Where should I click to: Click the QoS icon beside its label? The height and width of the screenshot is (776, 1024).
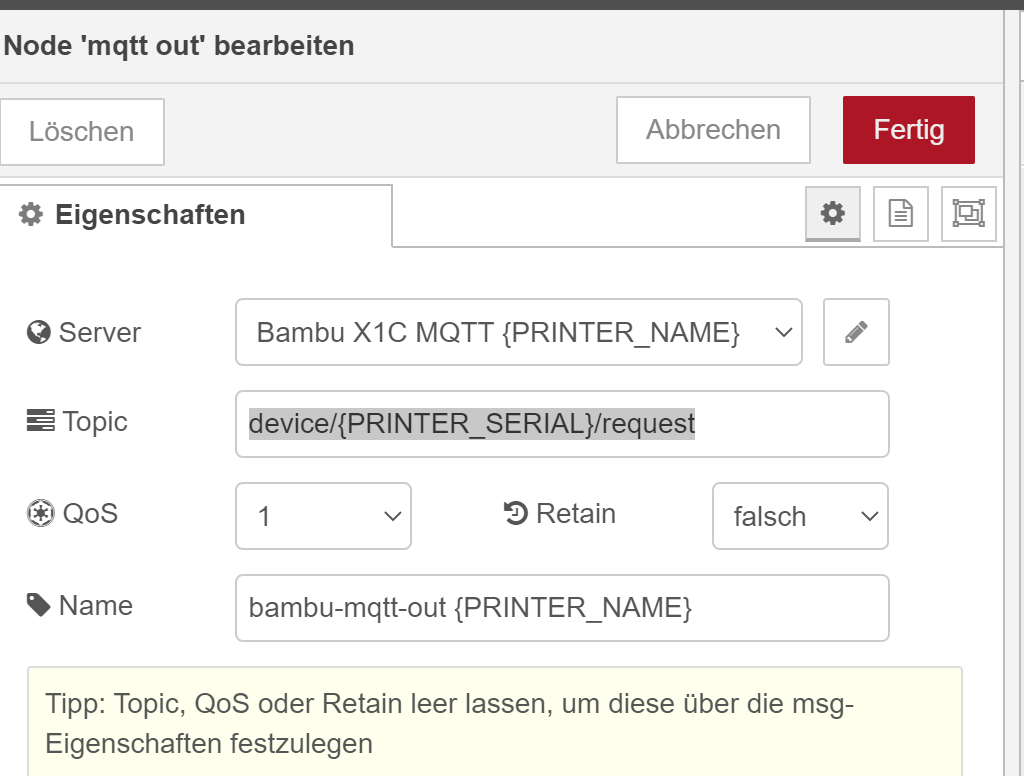pyautogui.click(x=40, y=513)
